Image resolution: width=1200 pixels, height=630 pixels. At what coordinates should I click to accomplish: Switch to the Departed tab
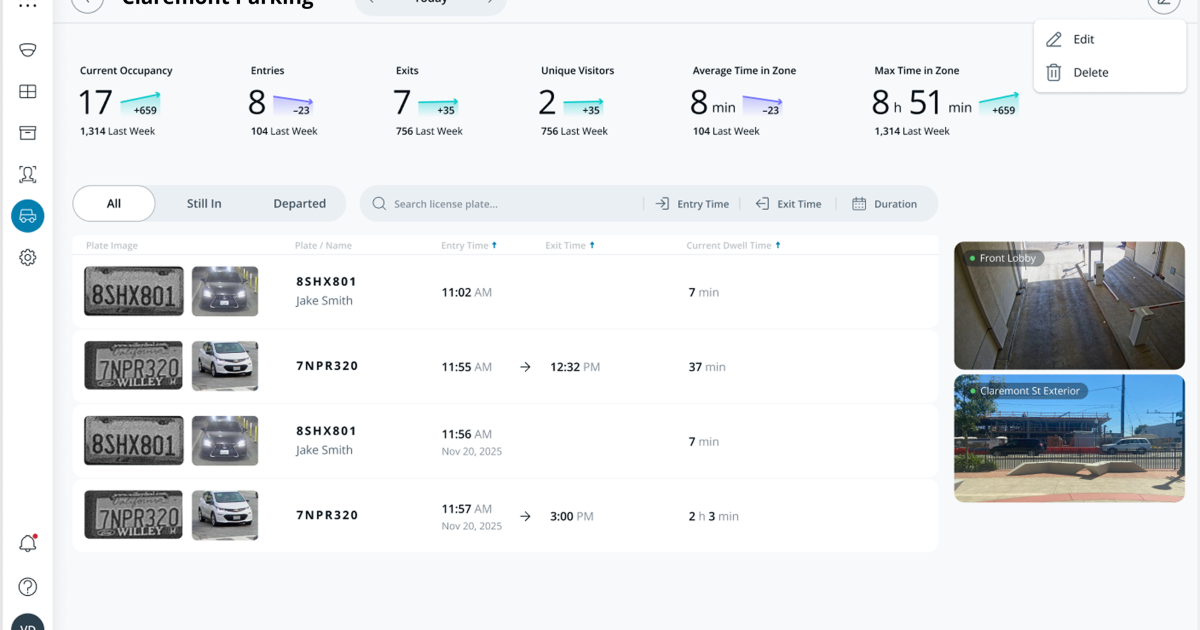[x=300, y=204]
